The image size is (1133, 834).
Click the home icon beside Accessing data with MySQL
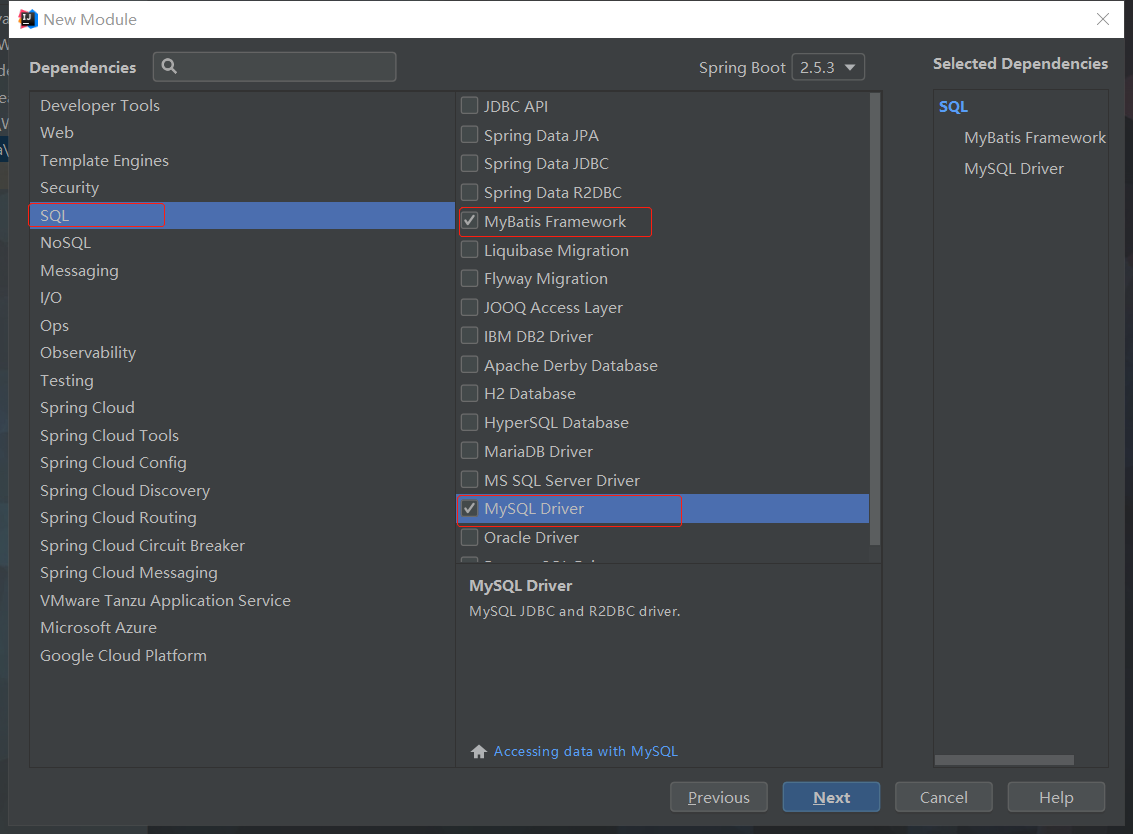478,752
